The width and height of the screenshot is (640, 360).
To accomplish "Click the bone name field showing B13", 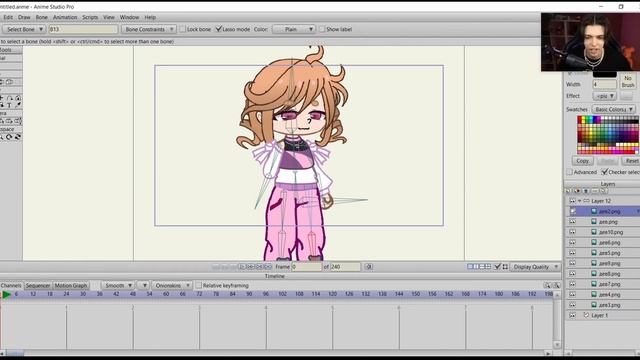I will tap(83, 29).
